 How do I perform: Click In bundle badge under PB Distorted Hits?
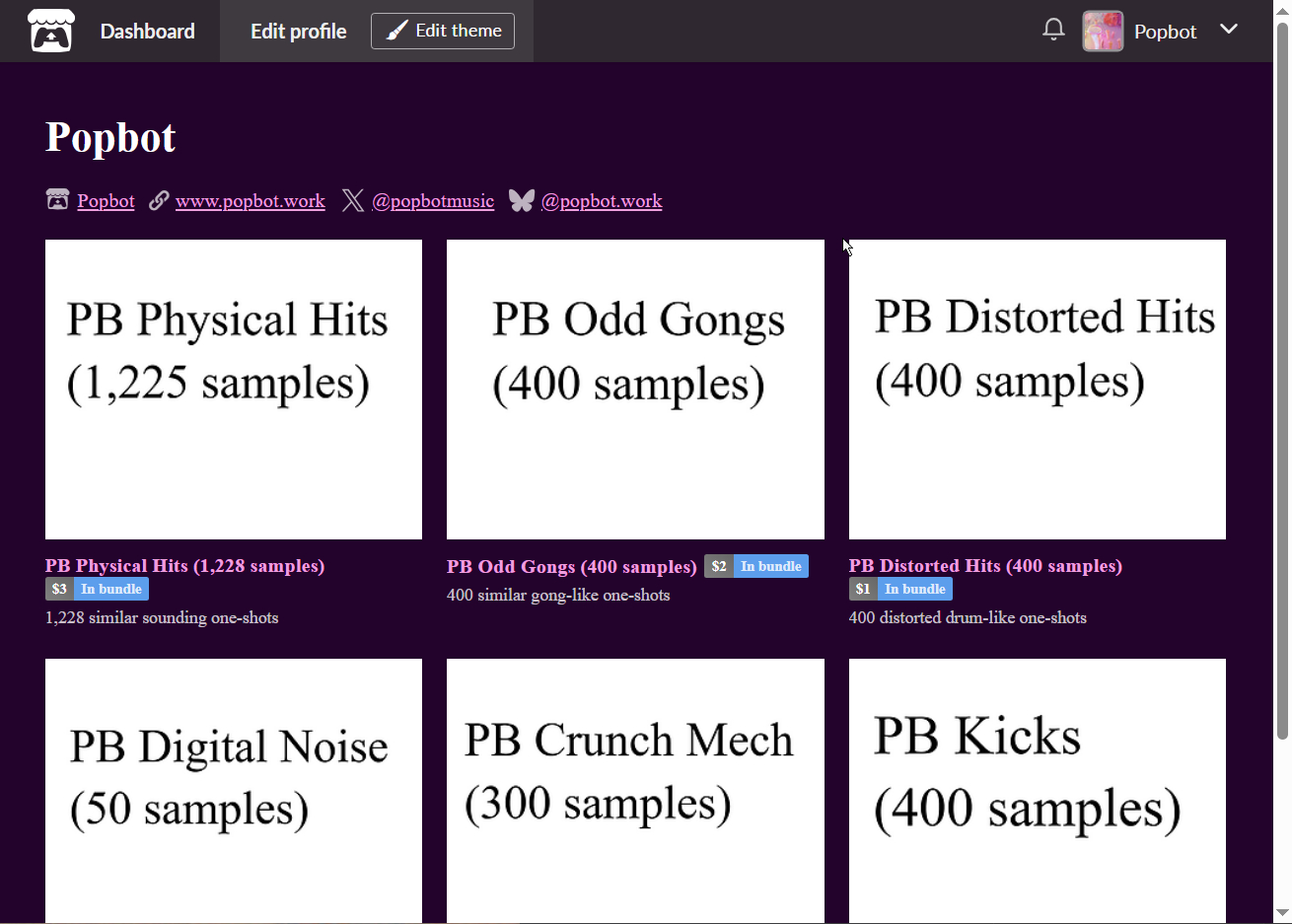coord(914,589)
